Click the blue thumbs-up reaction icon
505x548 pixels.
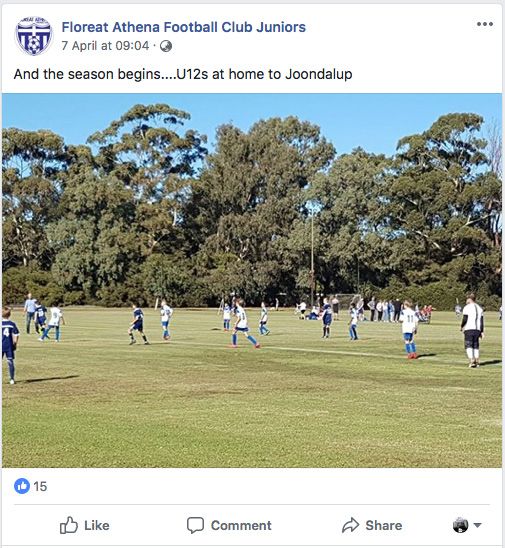click(x=22, y=486)
